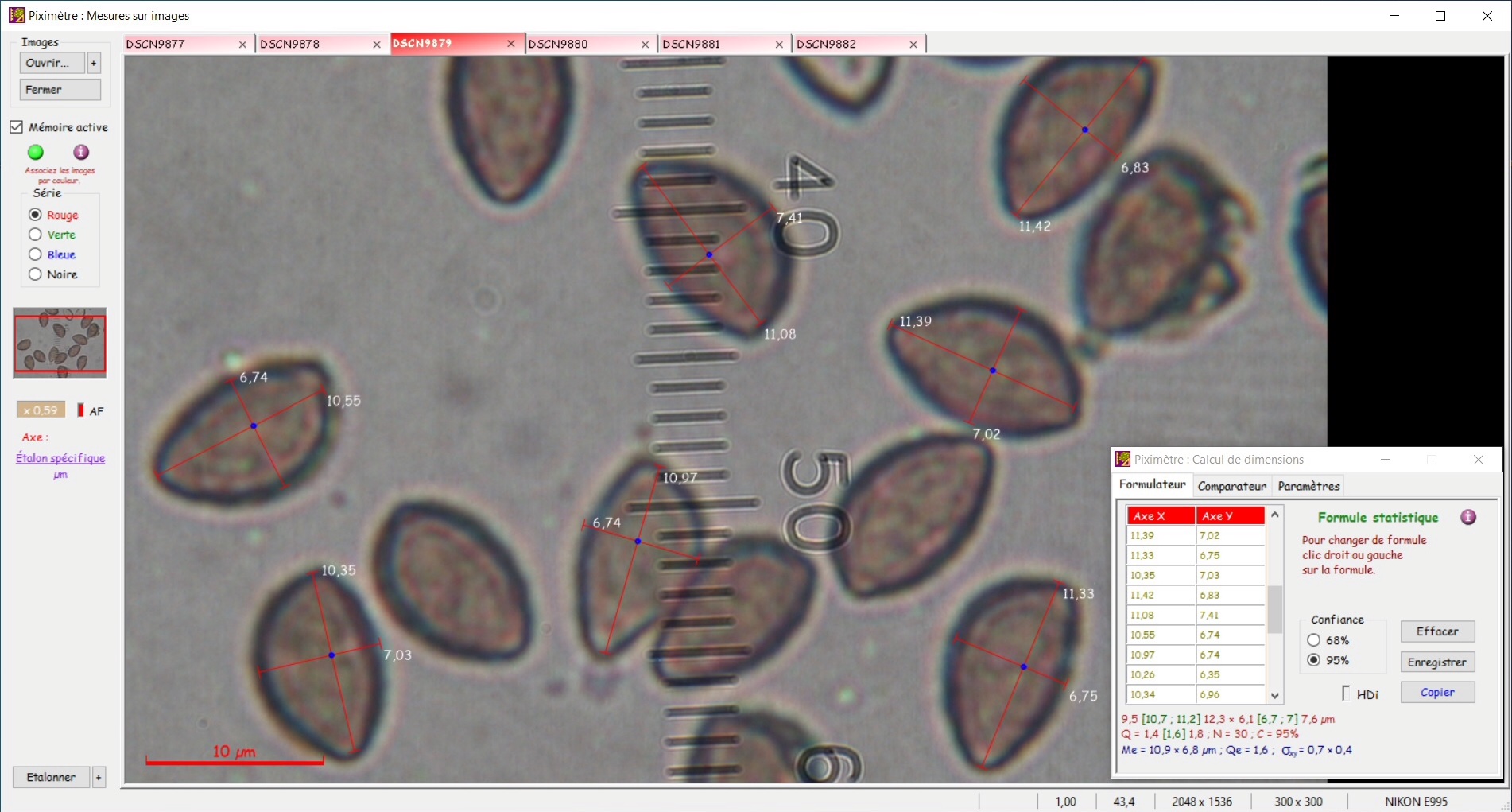Image resolution: width=1512 pixels, height=812 pixels.
Task: Set confidence level to 68%
Action: tap(1314, 640)
